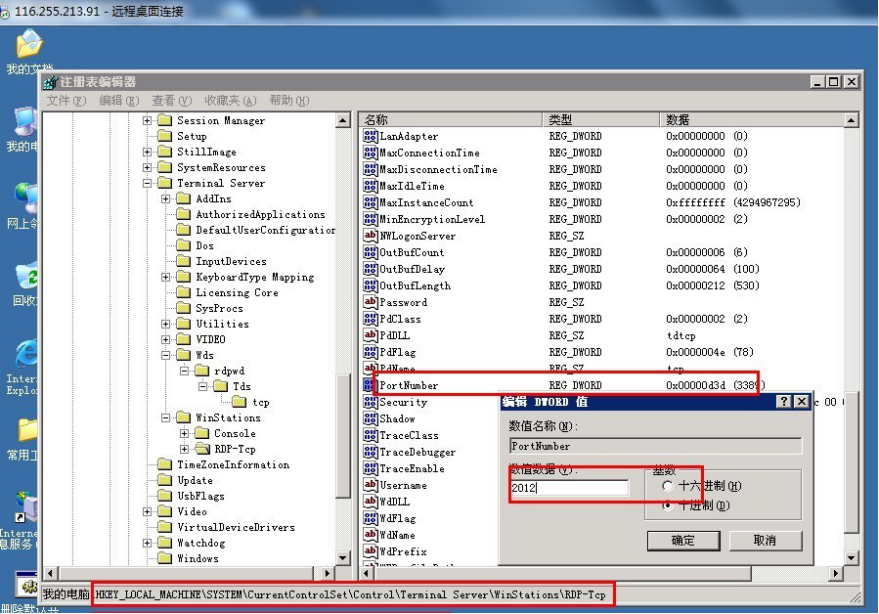Expand the KeyboardType Mapping node

(x=166, y=277)
